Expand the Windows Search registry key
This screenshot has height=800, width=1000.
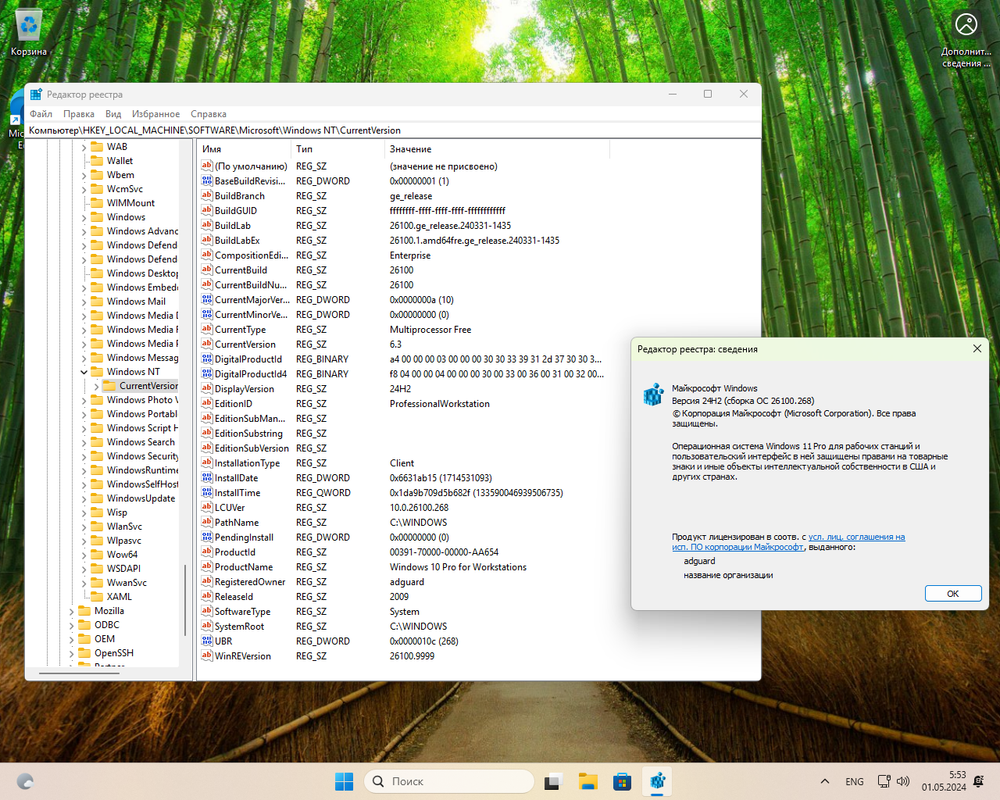tap(84, 442)
